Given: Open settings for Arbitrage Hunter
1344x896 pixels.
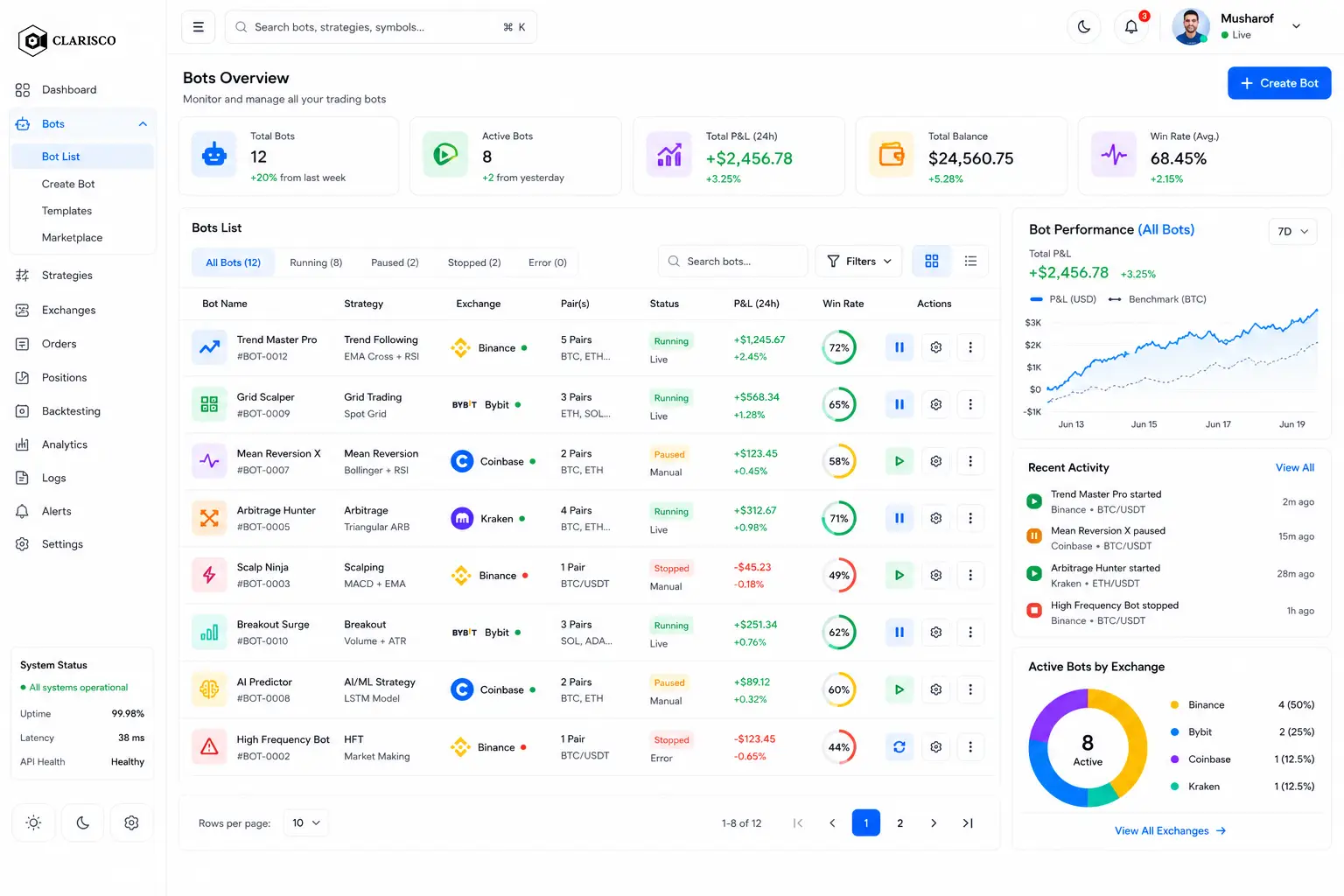Looking at the screenshot, I should (936, 518).
